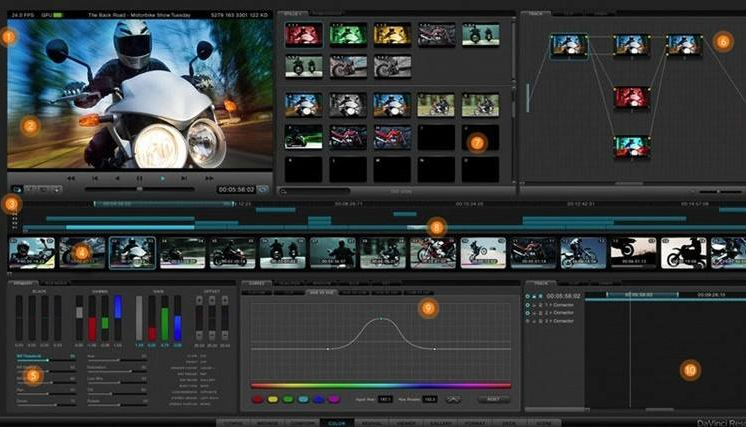Click blue hue swatch below the curve

(318, 399)
